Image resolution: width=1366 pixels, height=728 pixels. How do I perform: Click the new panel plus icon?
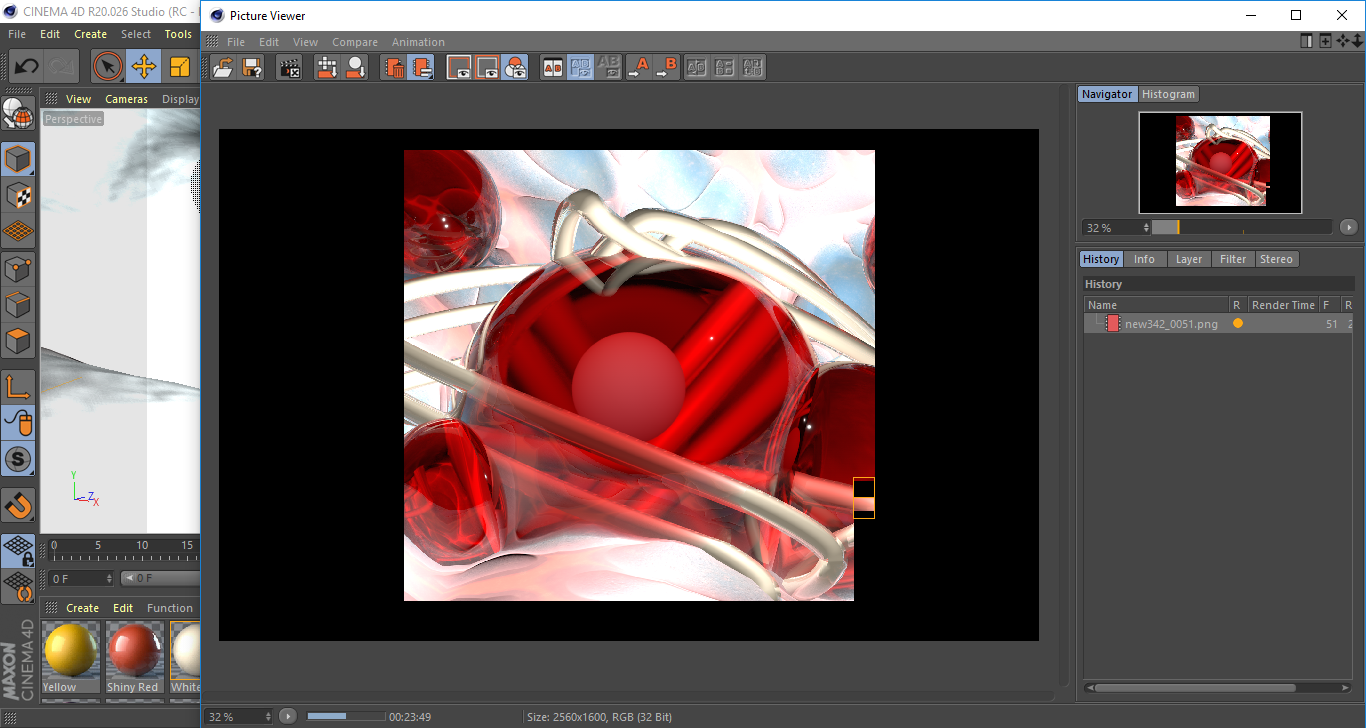click(1325, 41)
